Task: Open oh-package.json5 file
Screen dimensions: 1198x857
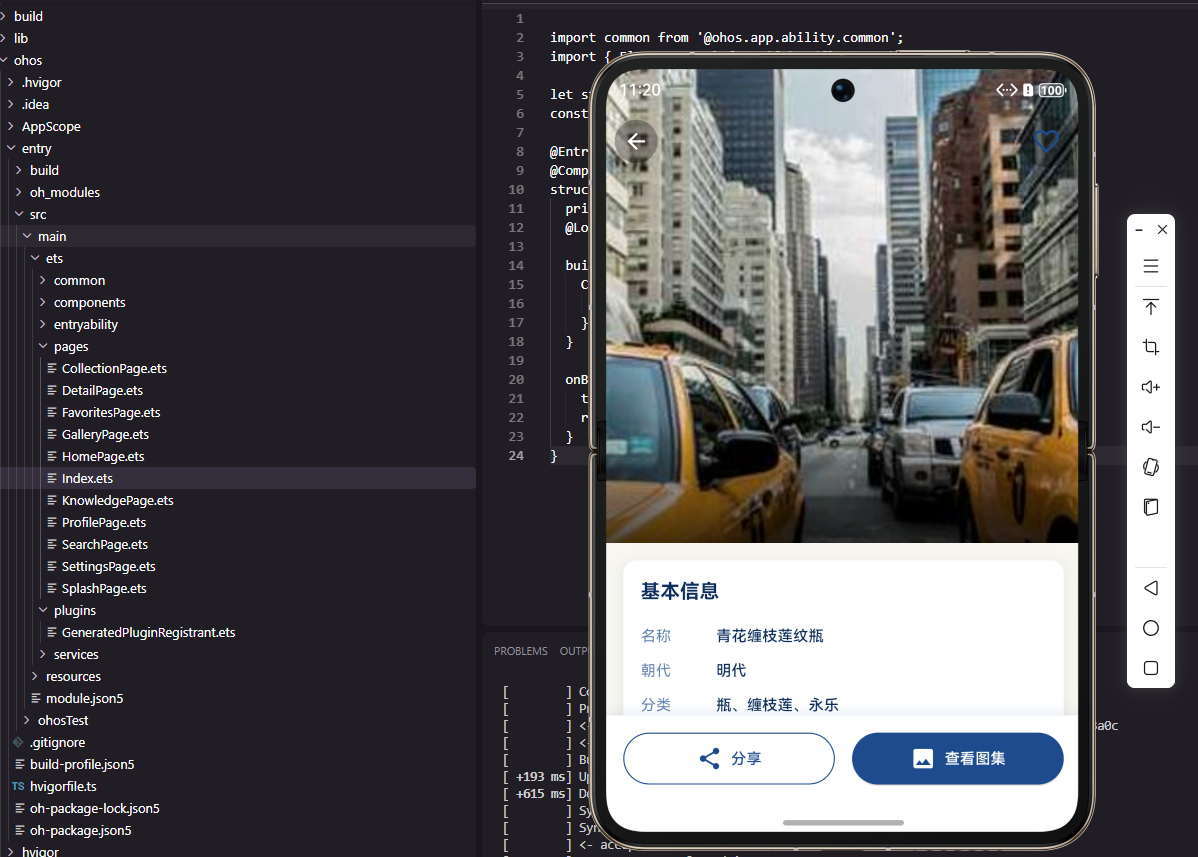Action: (x=80, y=832)
